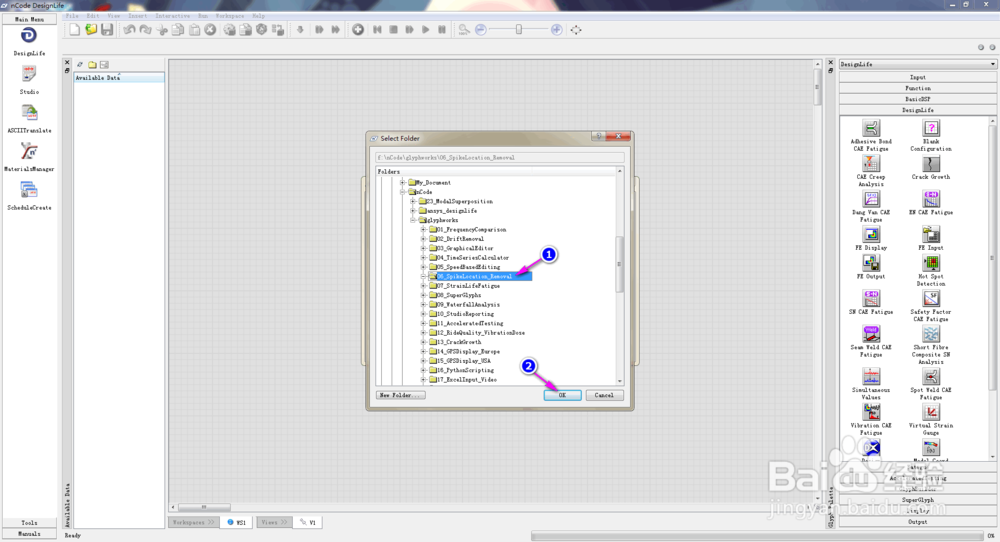
Task: Click the Pause toolbar button
Action: pyautogui.click(x=442, y=30)
